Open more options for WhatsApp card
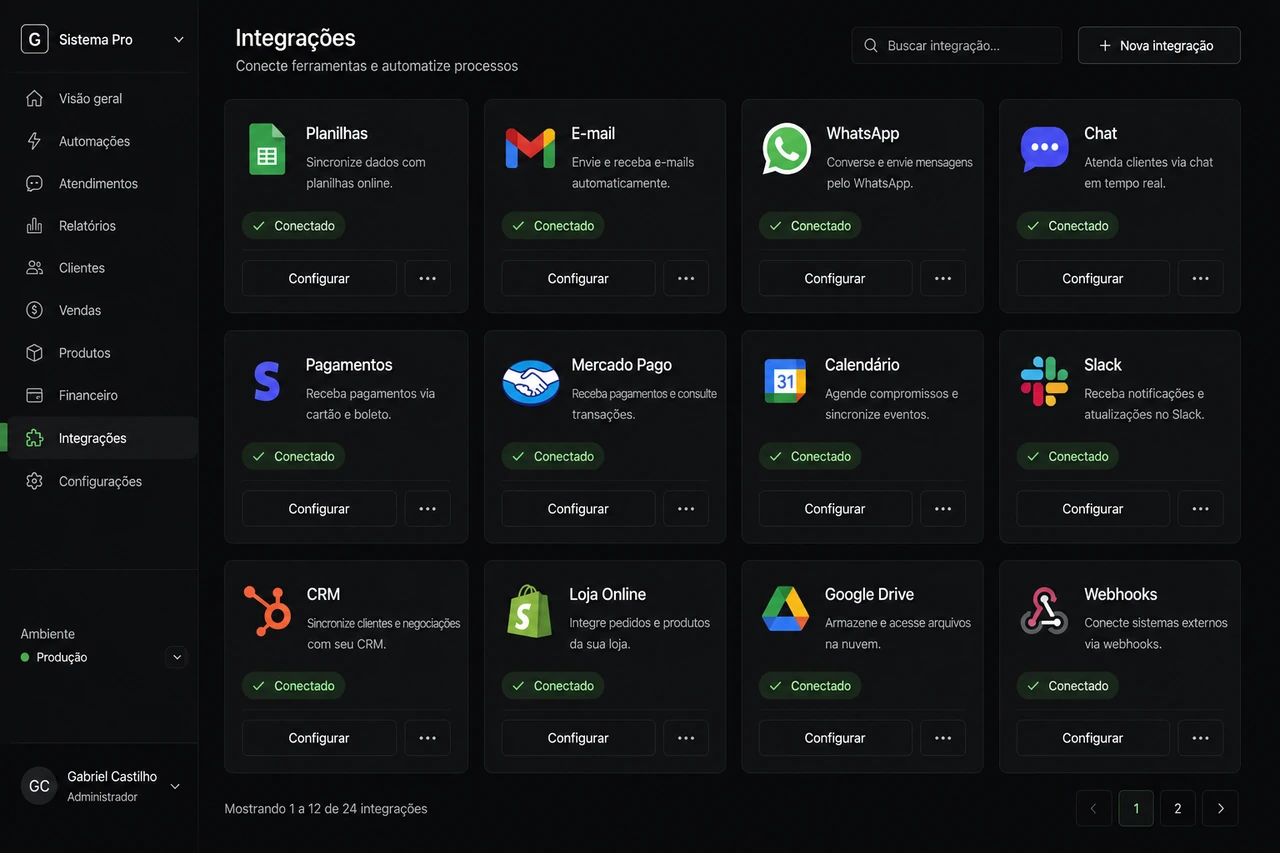 tap(943, 278)
